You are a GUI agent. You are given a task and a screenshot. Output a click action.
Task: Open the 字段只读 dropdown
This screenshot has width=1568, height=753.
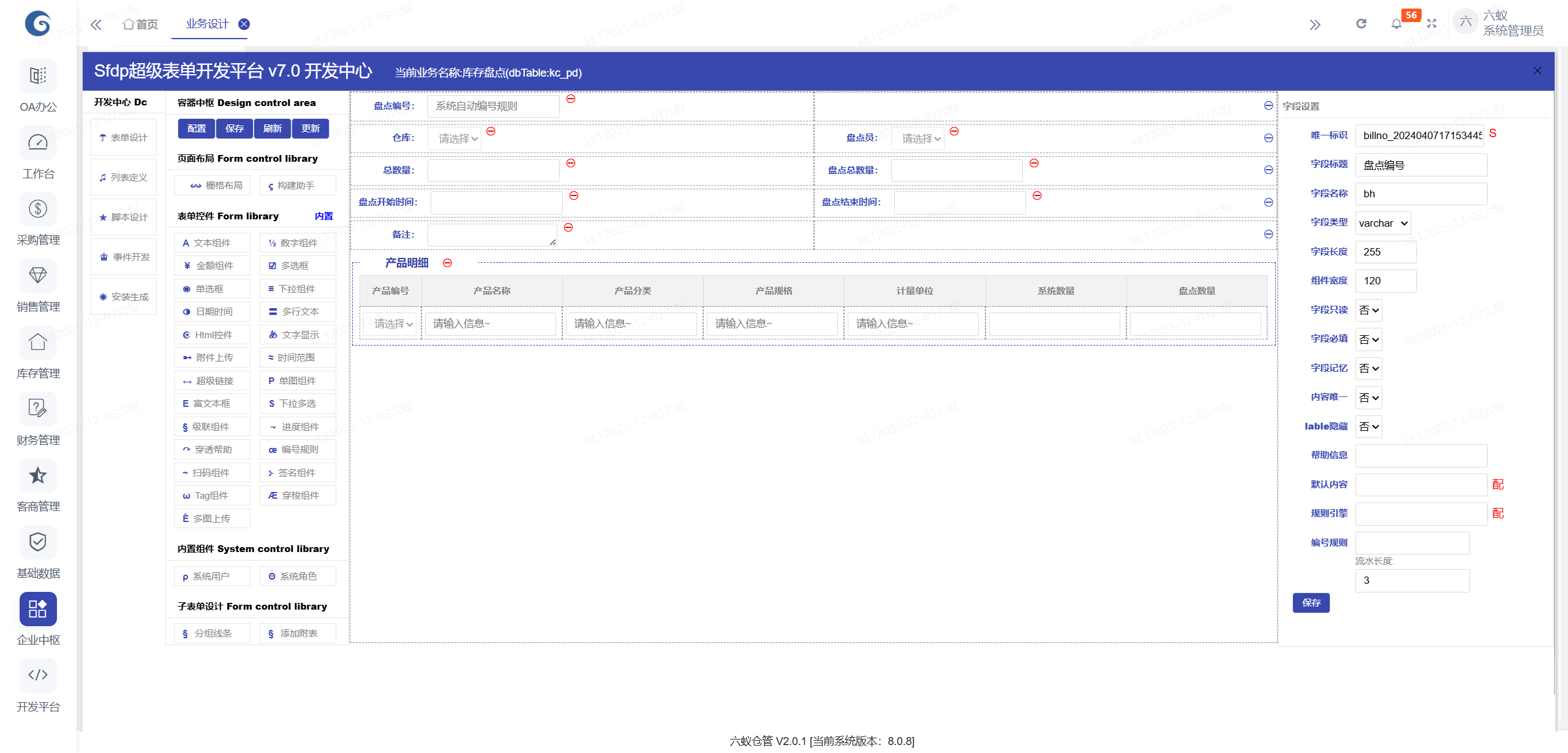1369,311
